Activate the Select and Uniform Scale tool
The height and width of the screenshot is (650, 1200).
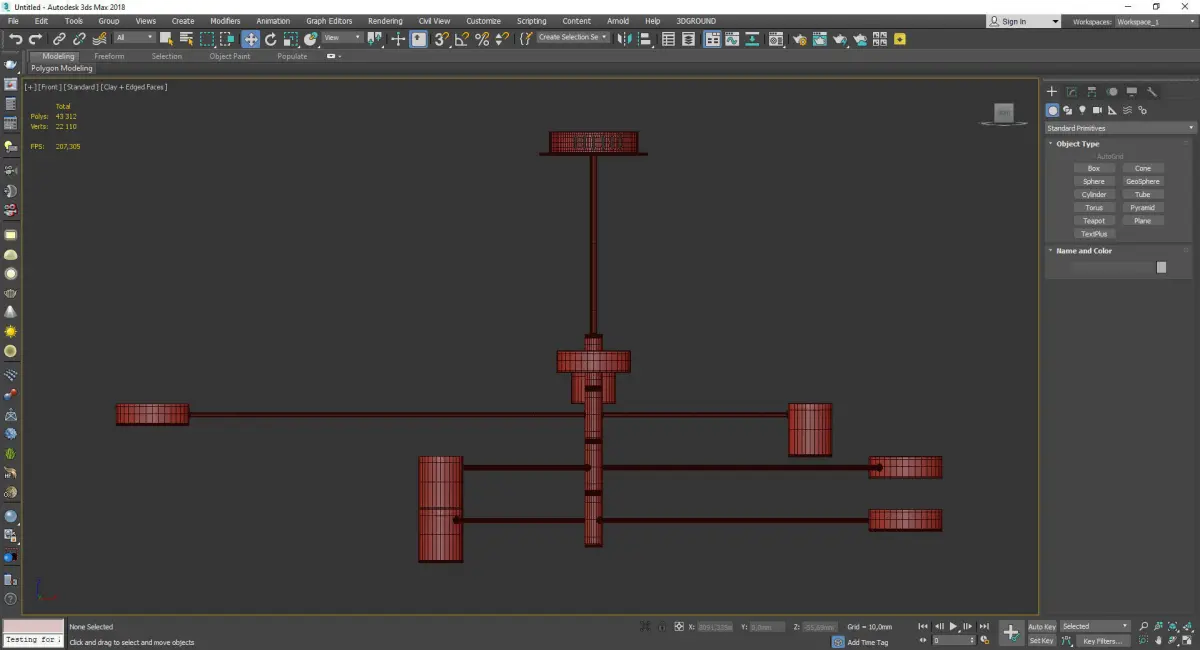click(x=290, y=39)
